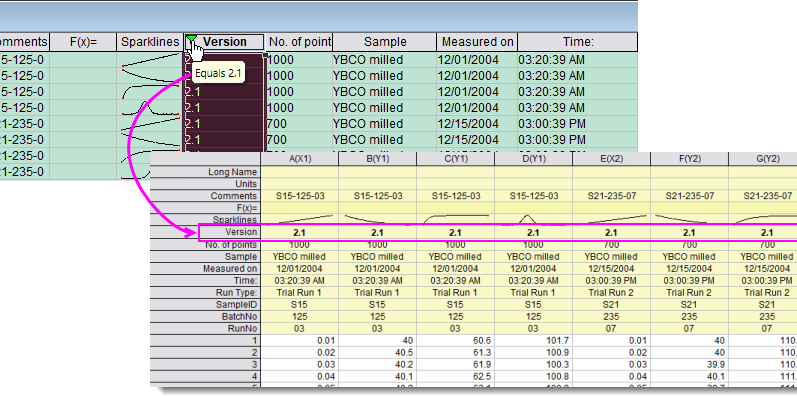797x396 pixels.
Task: Click the sparkline thumbnail in column D(Y1)
Action: (x=533, y=220)
